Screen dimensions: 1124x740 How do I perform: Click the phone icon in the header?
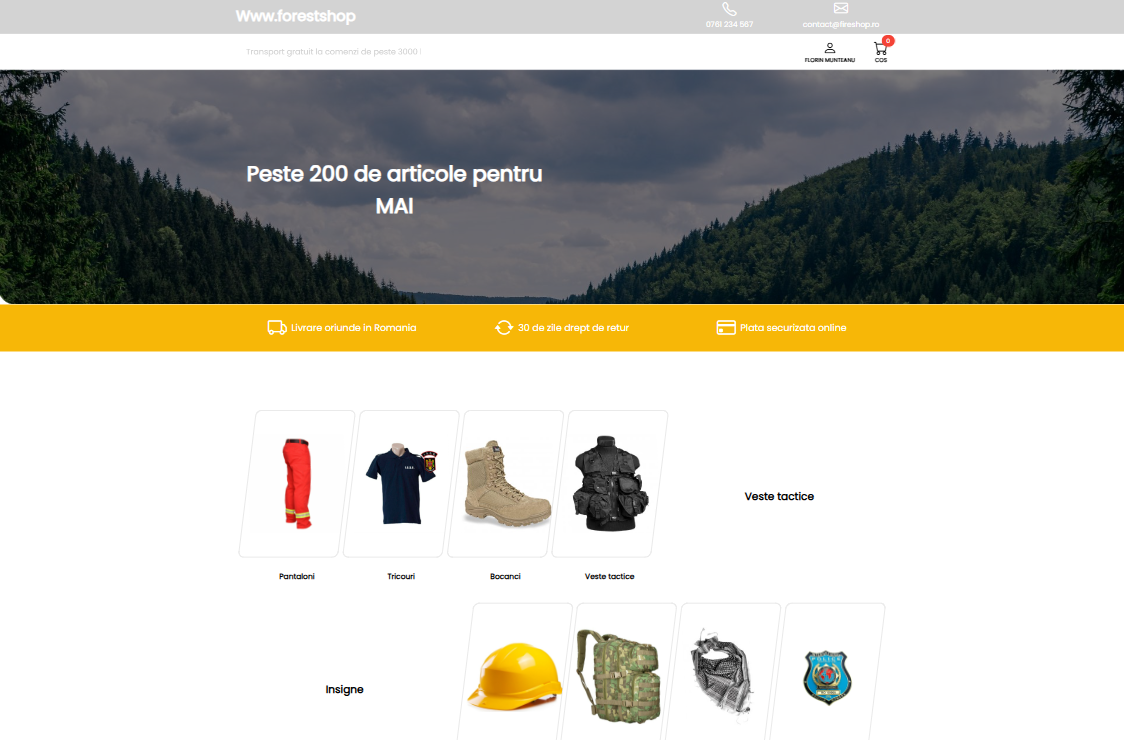coord(729,9)
